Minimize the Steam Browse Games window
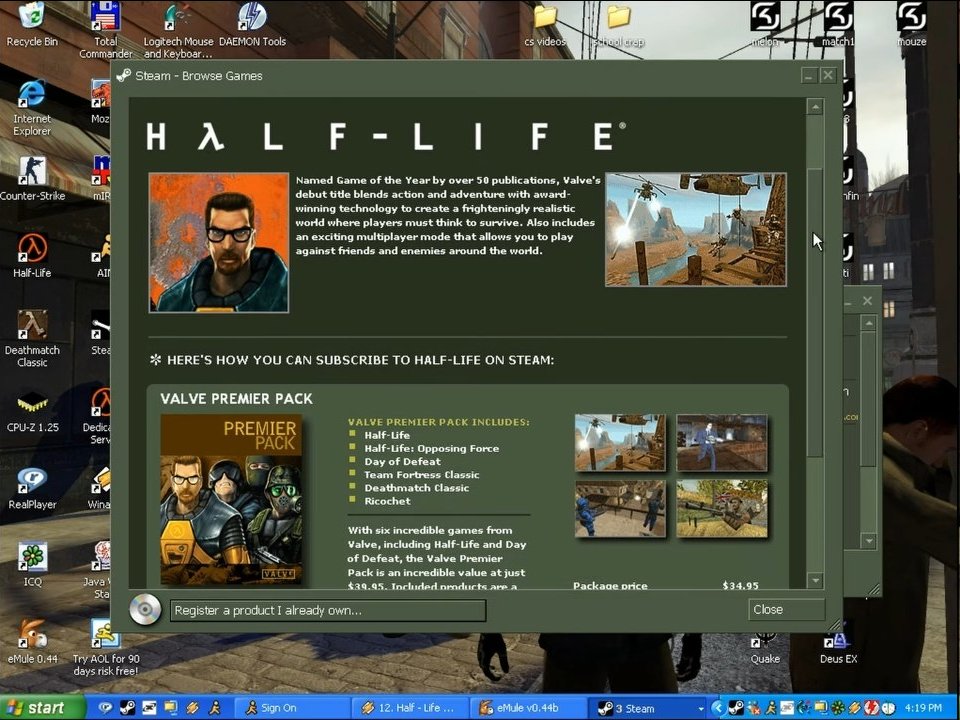The width and height of the screenshot is (960, 720). pyautogui.click(x=809, y=76)
